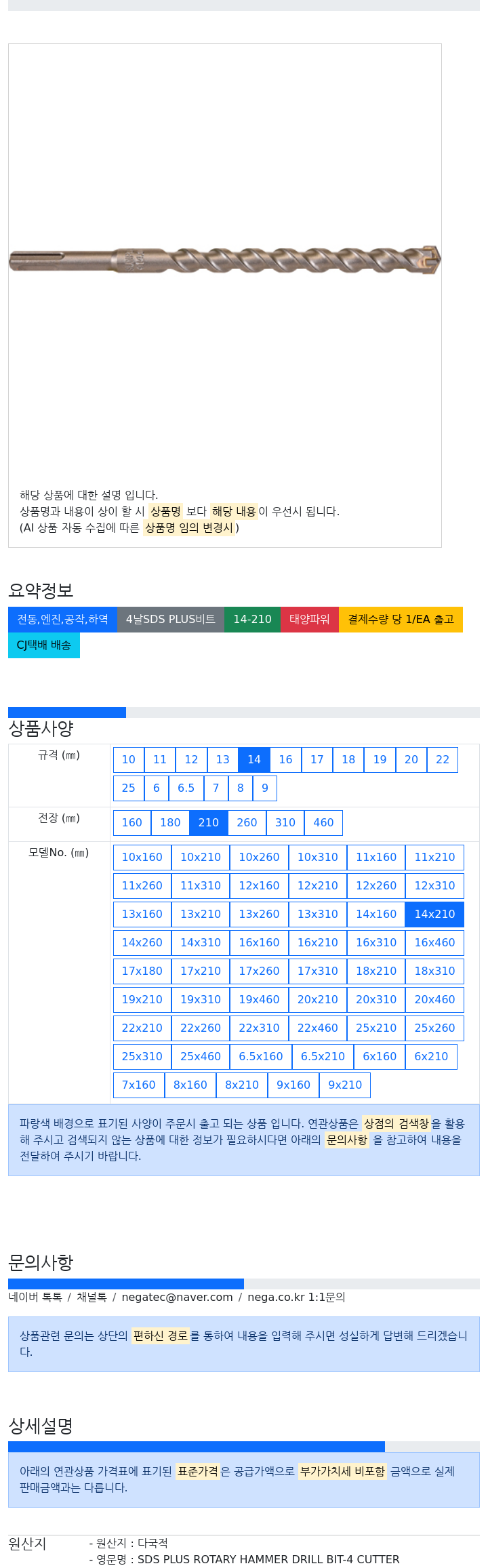Select model 12x310
The width and height of the screenshot is (488, 1568).
pyautogui.click(x=435, y=886)
